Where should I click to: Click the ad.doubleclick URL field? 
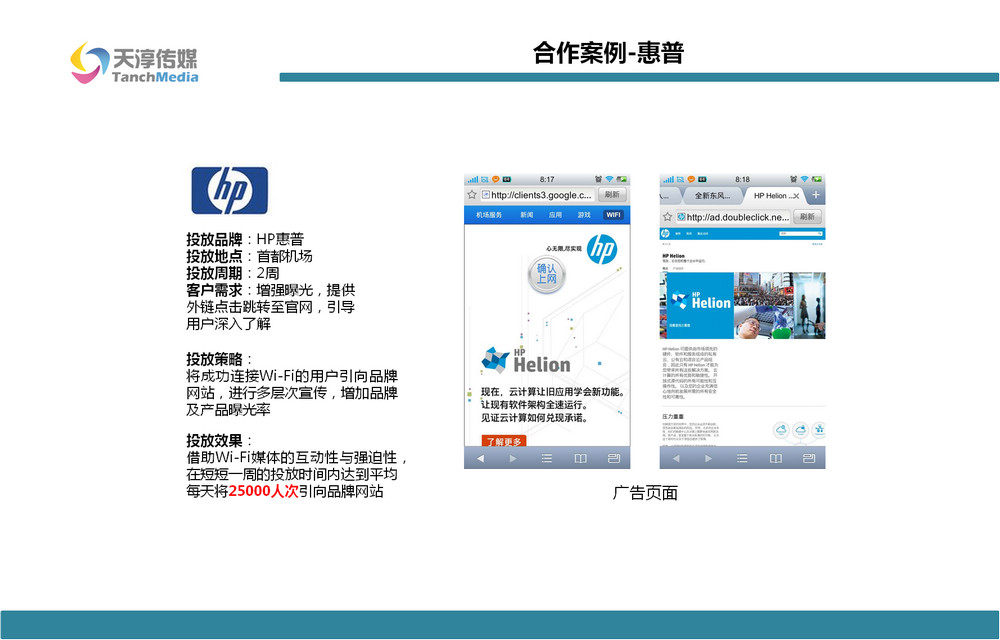[733, 217]
